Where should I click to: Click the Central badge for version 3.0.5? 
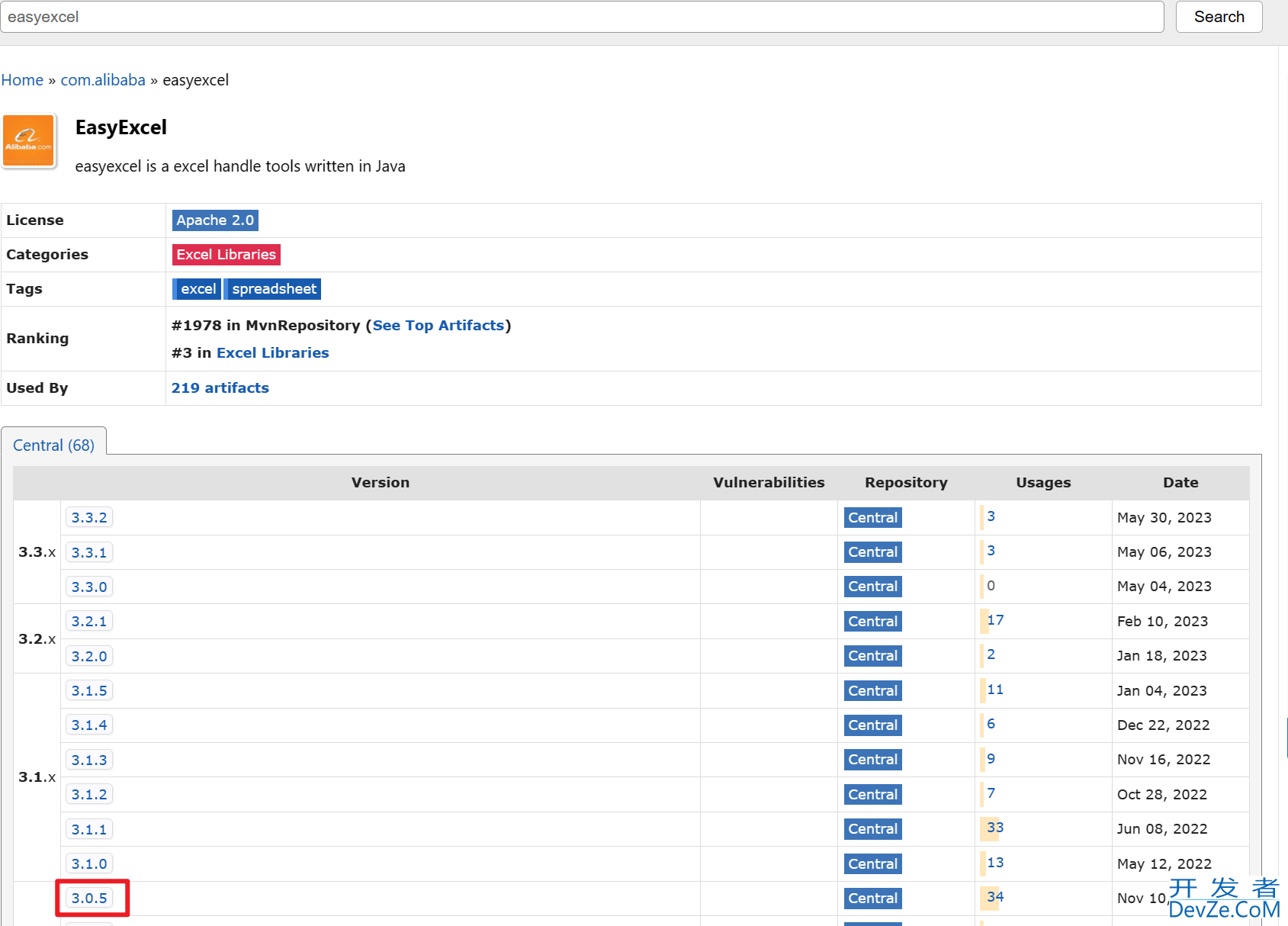click(873, 899)
